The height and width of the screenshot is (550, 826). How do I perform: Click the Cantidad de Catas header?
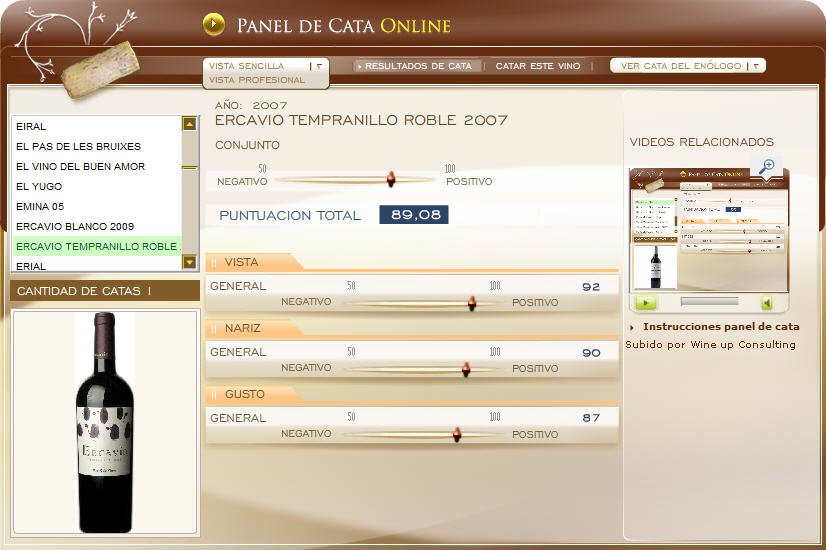(x=104, y=291)
